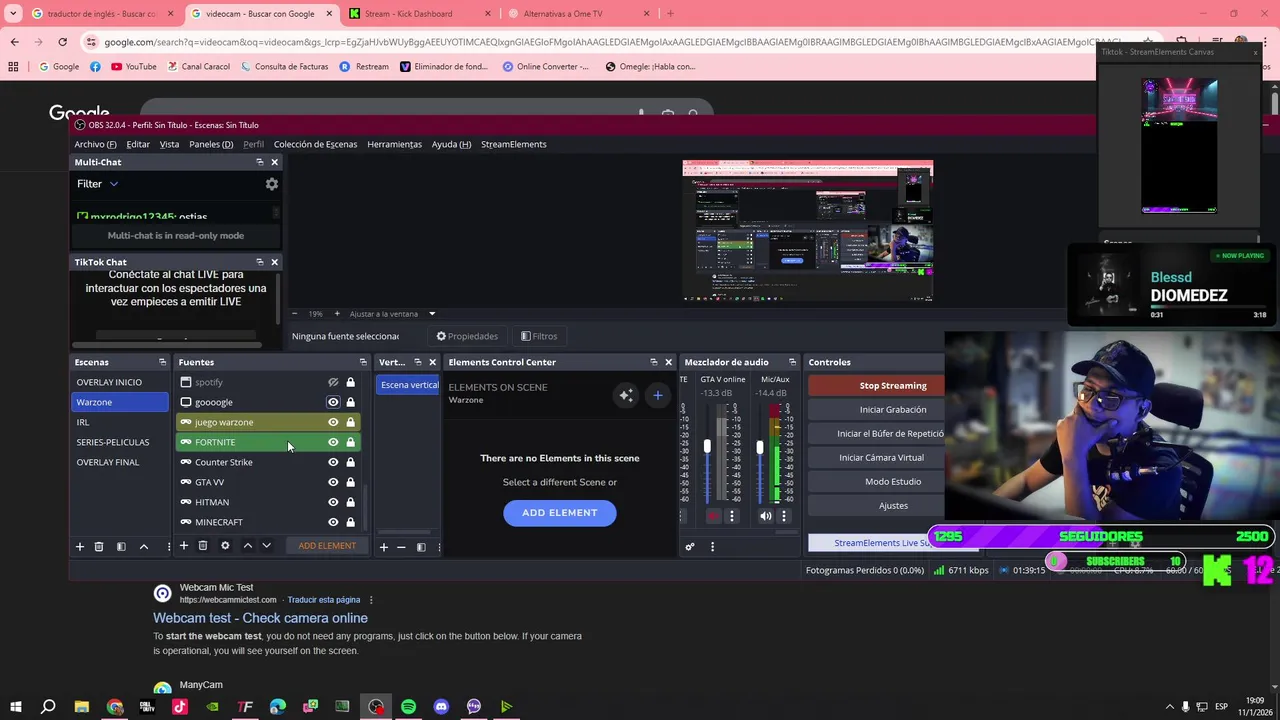The width and height of the screenshot is (1280, 720).
Task: Undock the Mezclador de audio panel
Action: point(792,362)
